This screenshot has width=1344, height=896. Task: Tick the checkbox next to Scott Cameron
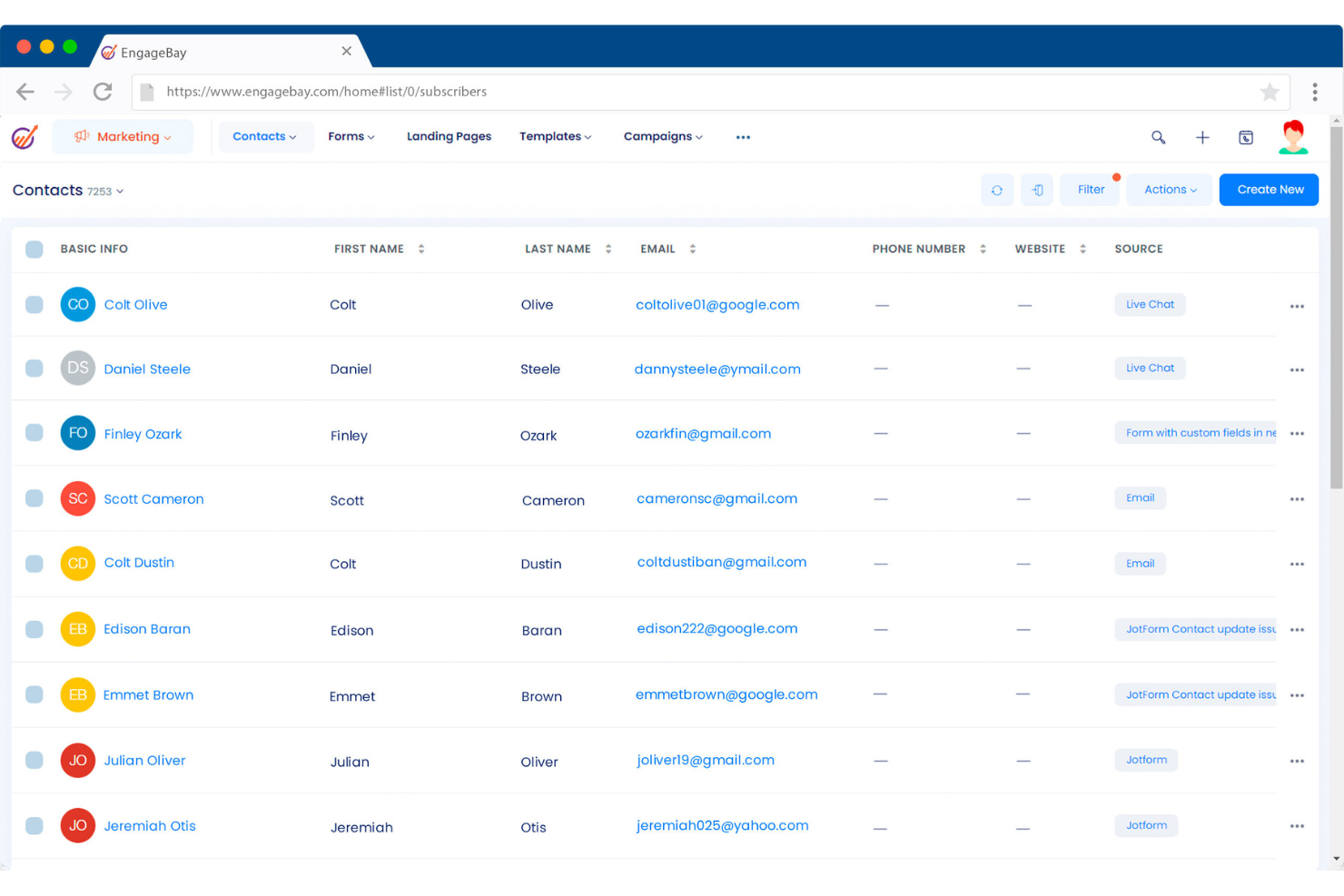[34, 498]
